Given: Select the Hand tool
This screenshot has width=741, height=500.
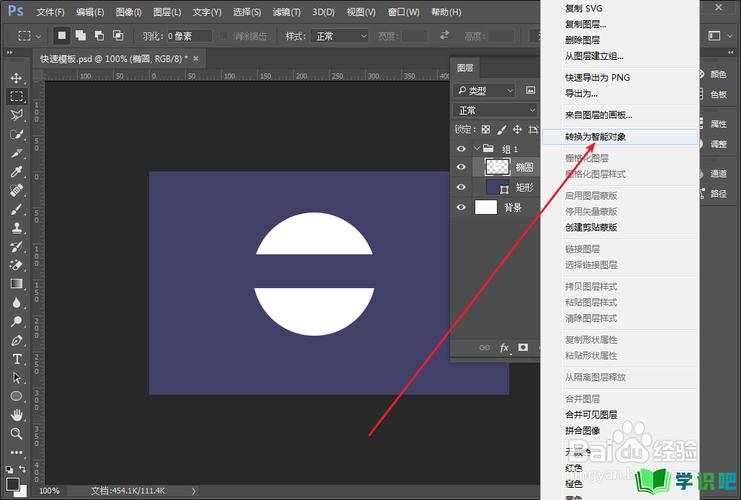Looking at the screenshot, I should pyautogui.click(x=17, y=415).
